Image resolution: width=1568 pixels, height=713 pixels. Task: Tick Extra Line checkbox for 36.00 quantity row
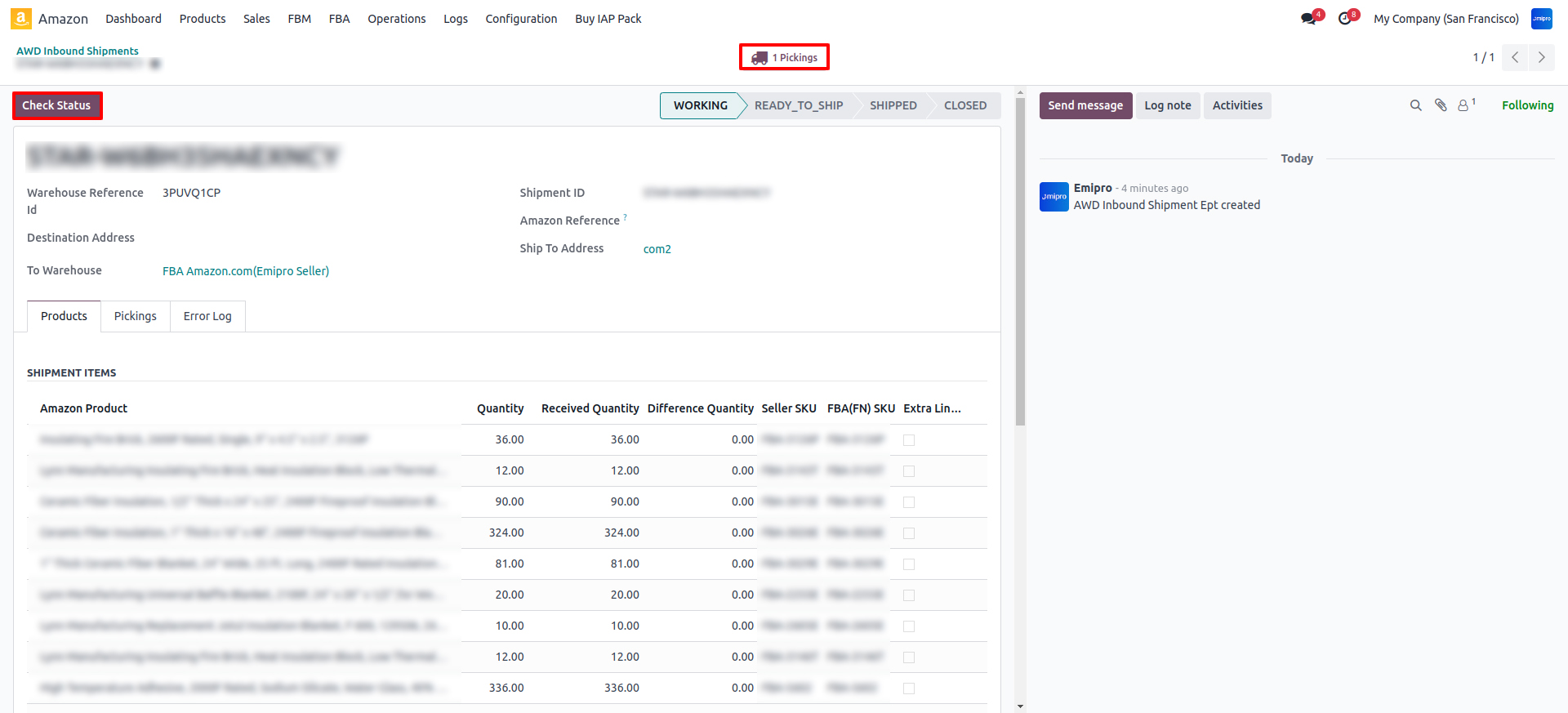point(909,440)
